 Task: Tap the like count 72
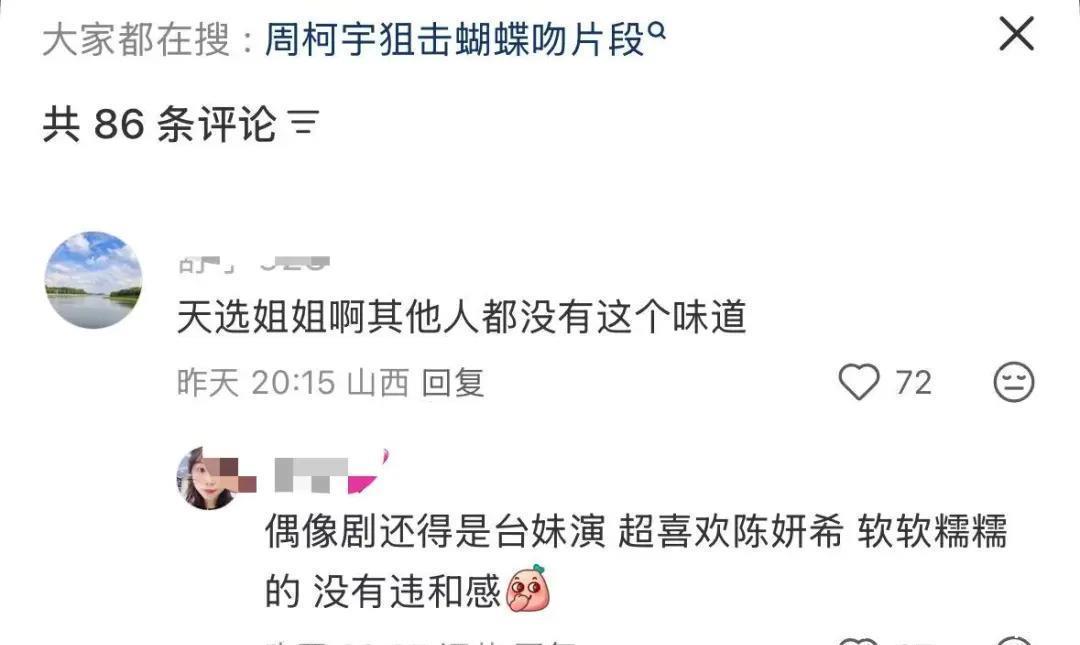coord(913,382)
